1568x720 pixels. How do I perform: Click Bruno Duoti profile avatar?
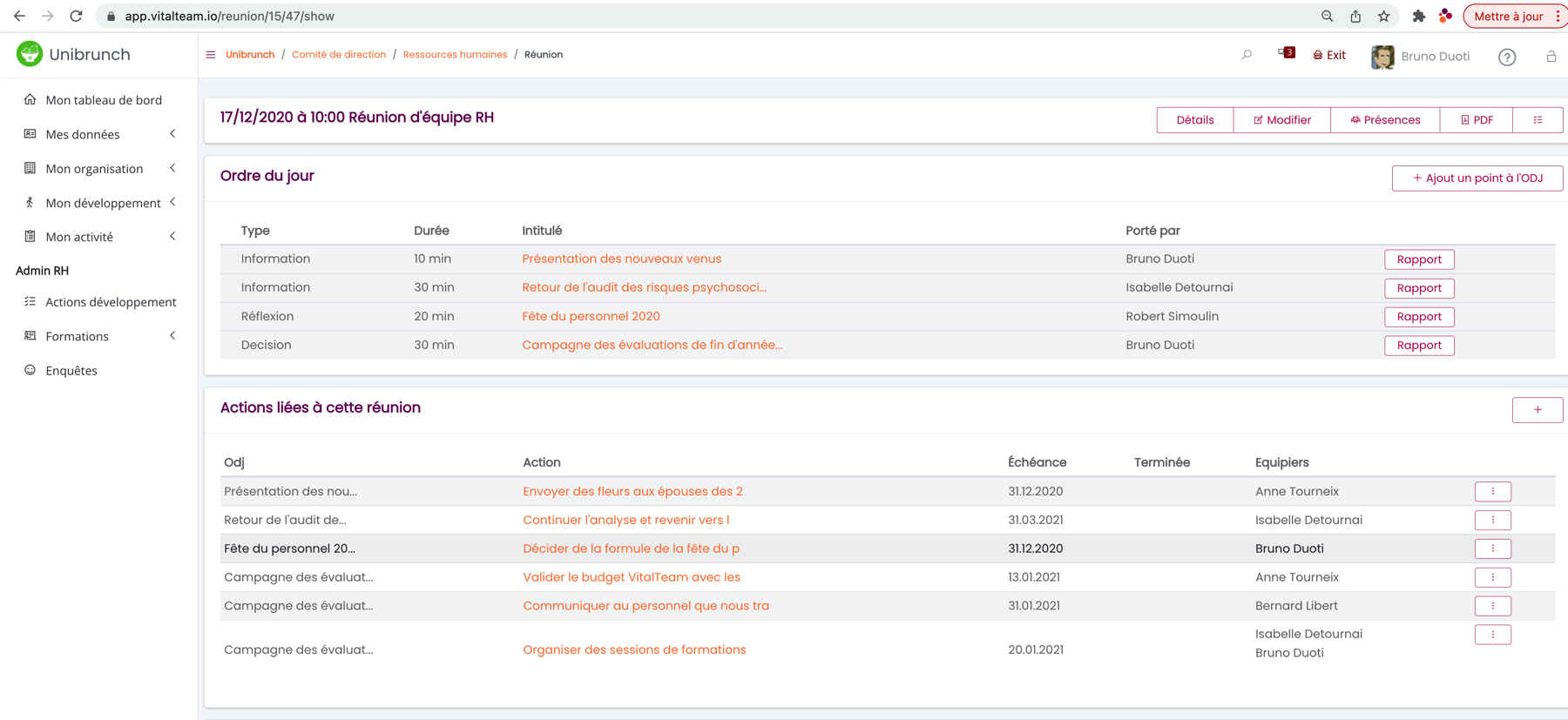(1382, 57)
